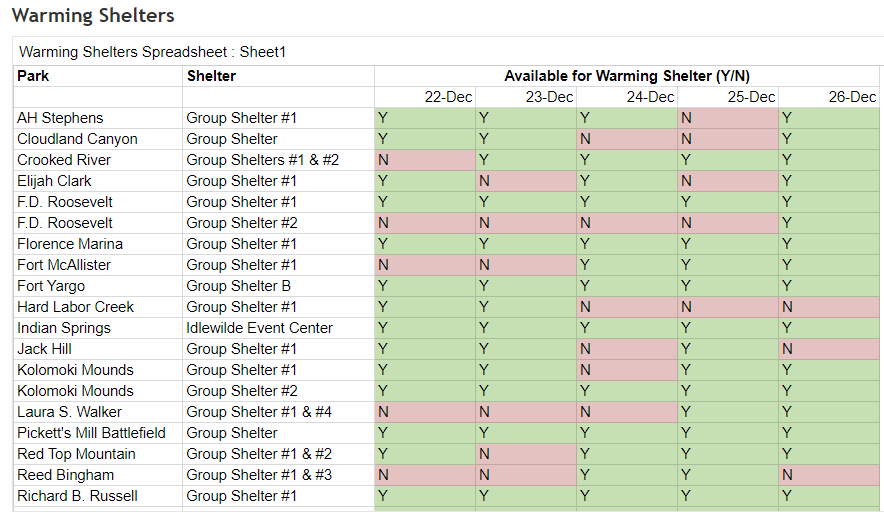Select Elijah Clark 23-Dec N cell

tap(526, 181)
